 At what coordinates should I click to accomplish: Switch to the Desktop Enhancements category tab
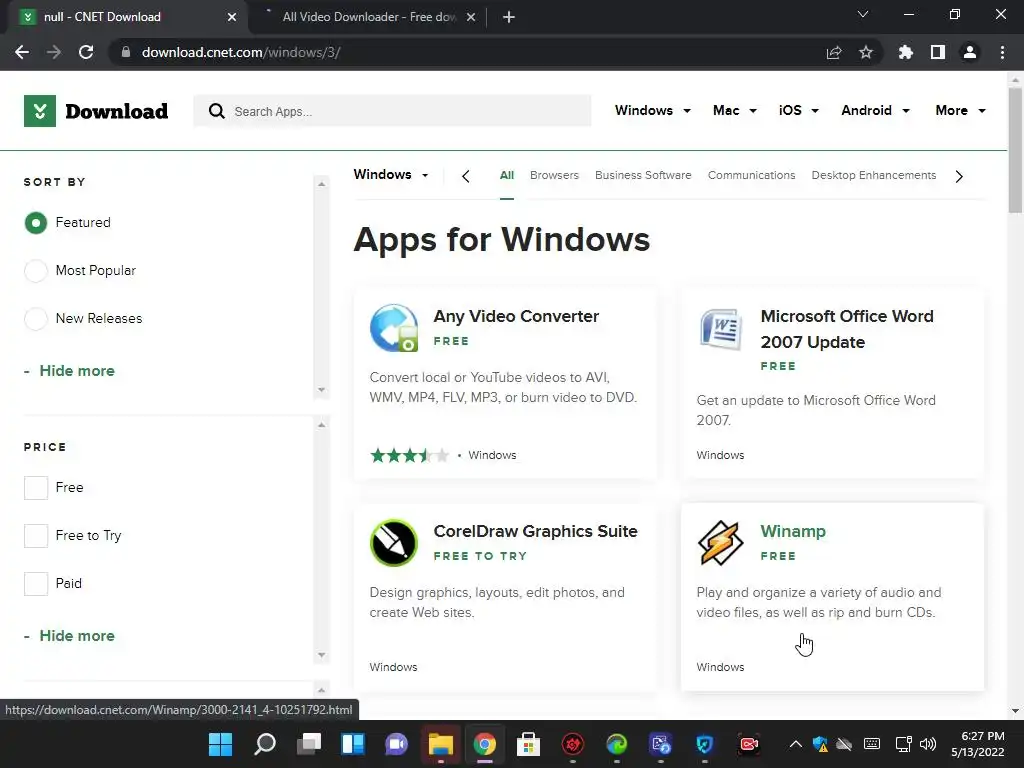pyautogui.click(x=874, y=175)
